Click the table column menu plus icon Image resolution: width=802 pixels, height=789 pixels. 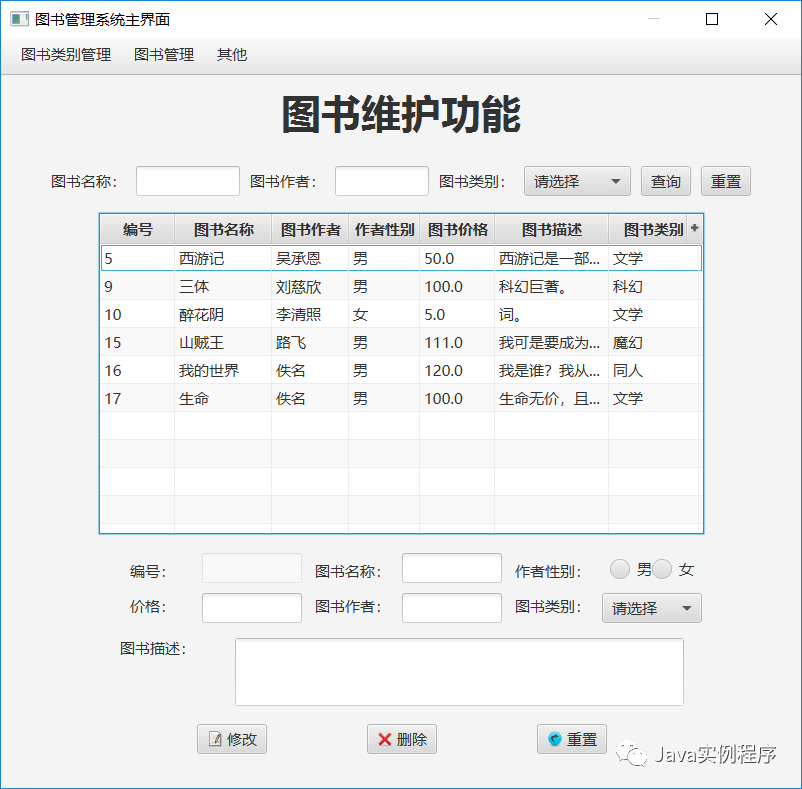694,228
